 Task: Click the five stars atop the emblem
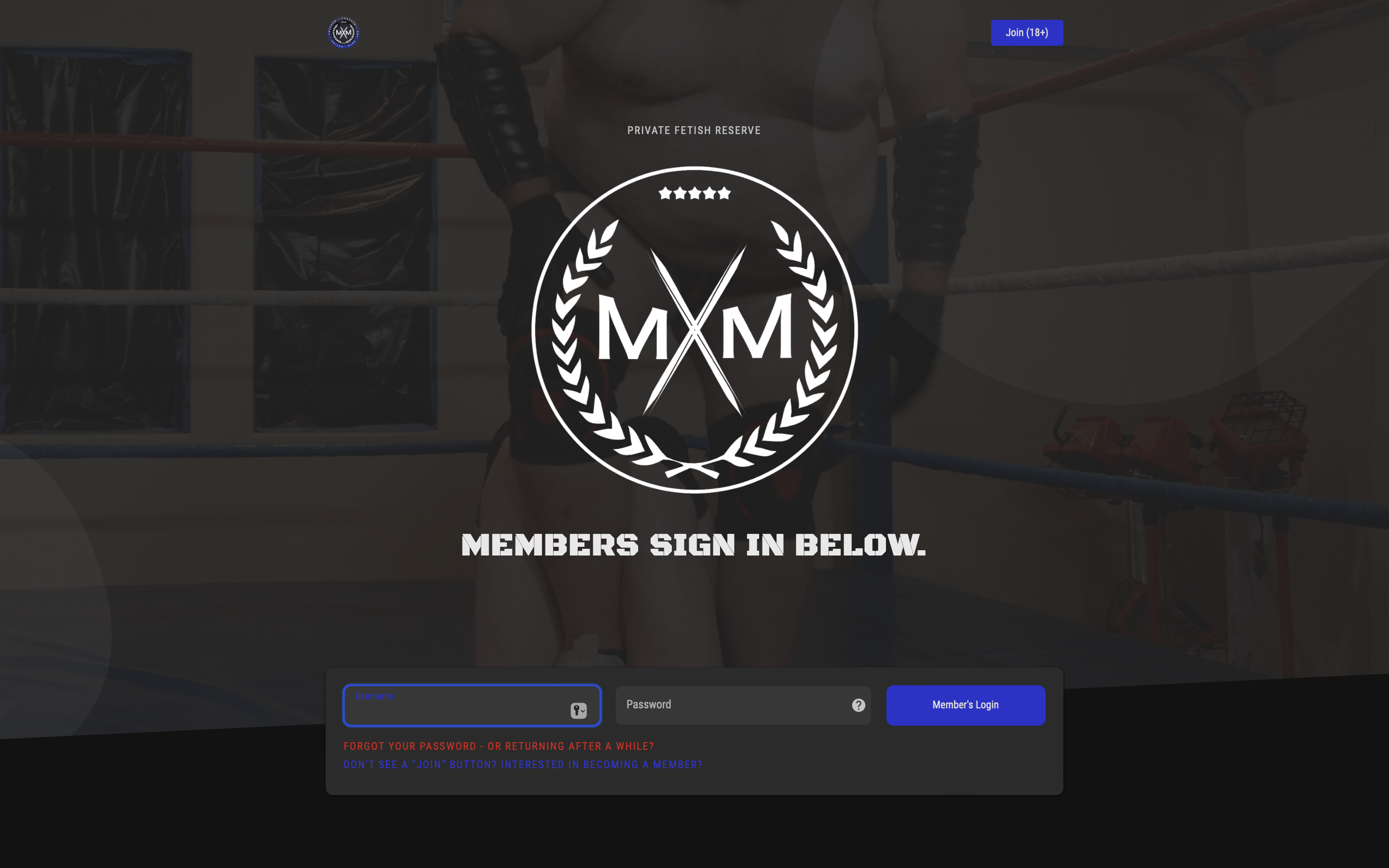(x=694, y=193)
